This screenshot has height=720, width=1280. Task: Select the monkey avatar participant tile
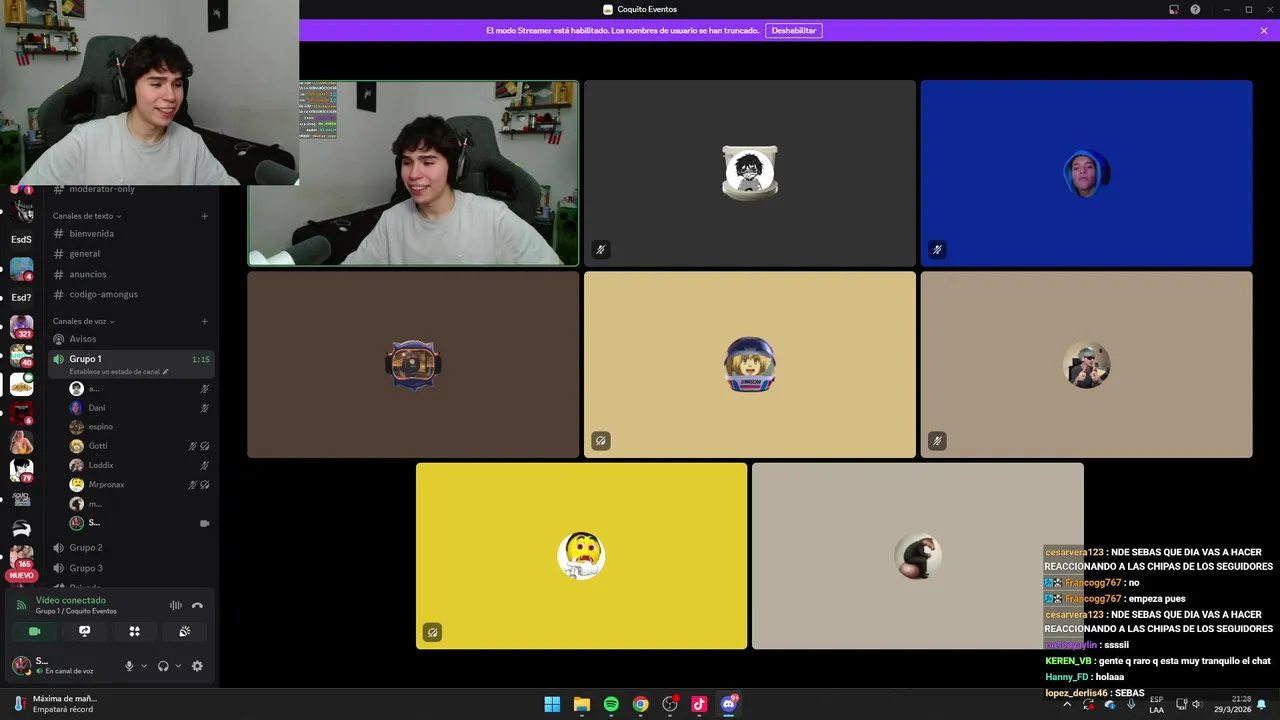(917, 555)
